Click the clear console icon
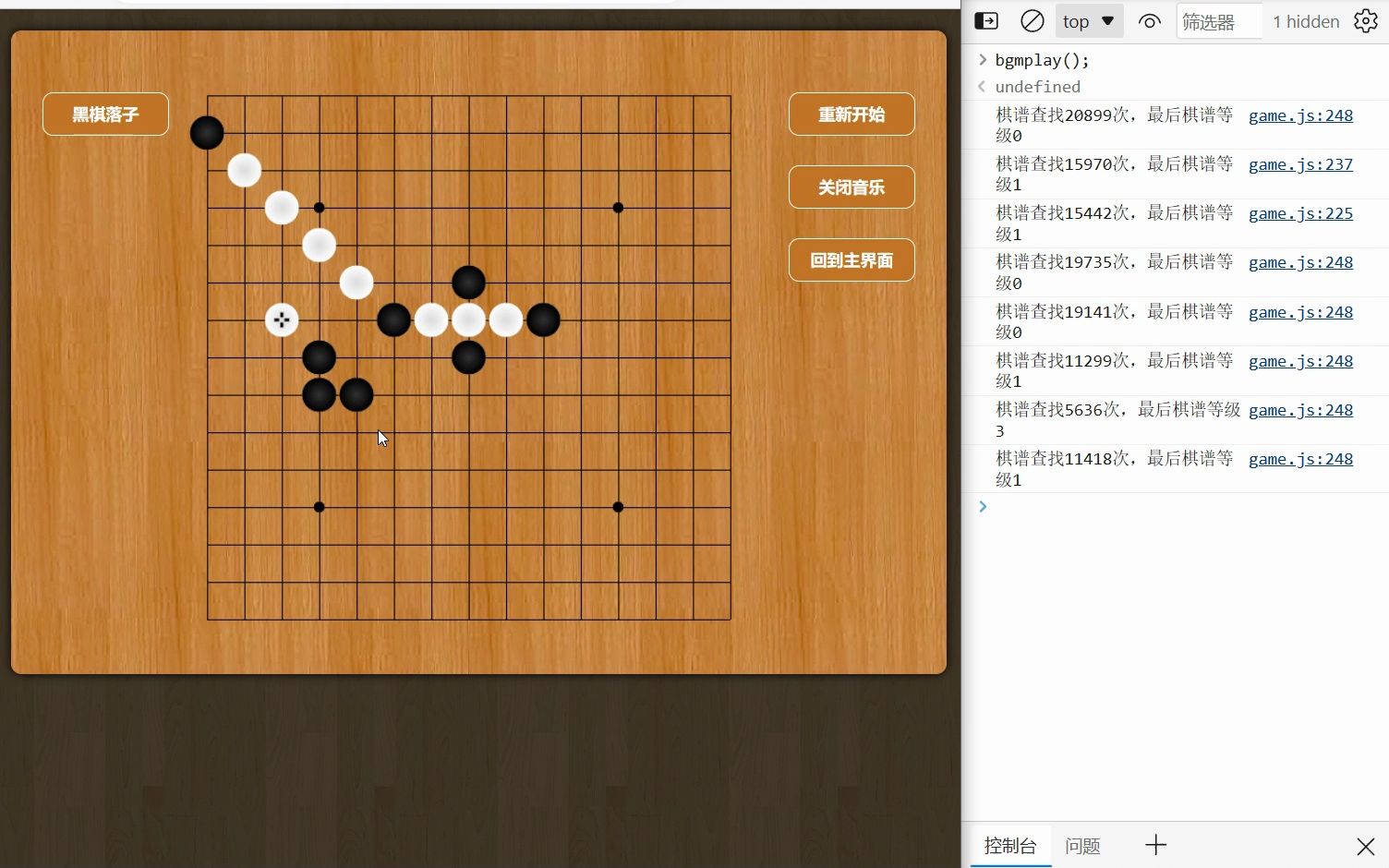This screenshot has width=1389, height=868. (1032, 20)
